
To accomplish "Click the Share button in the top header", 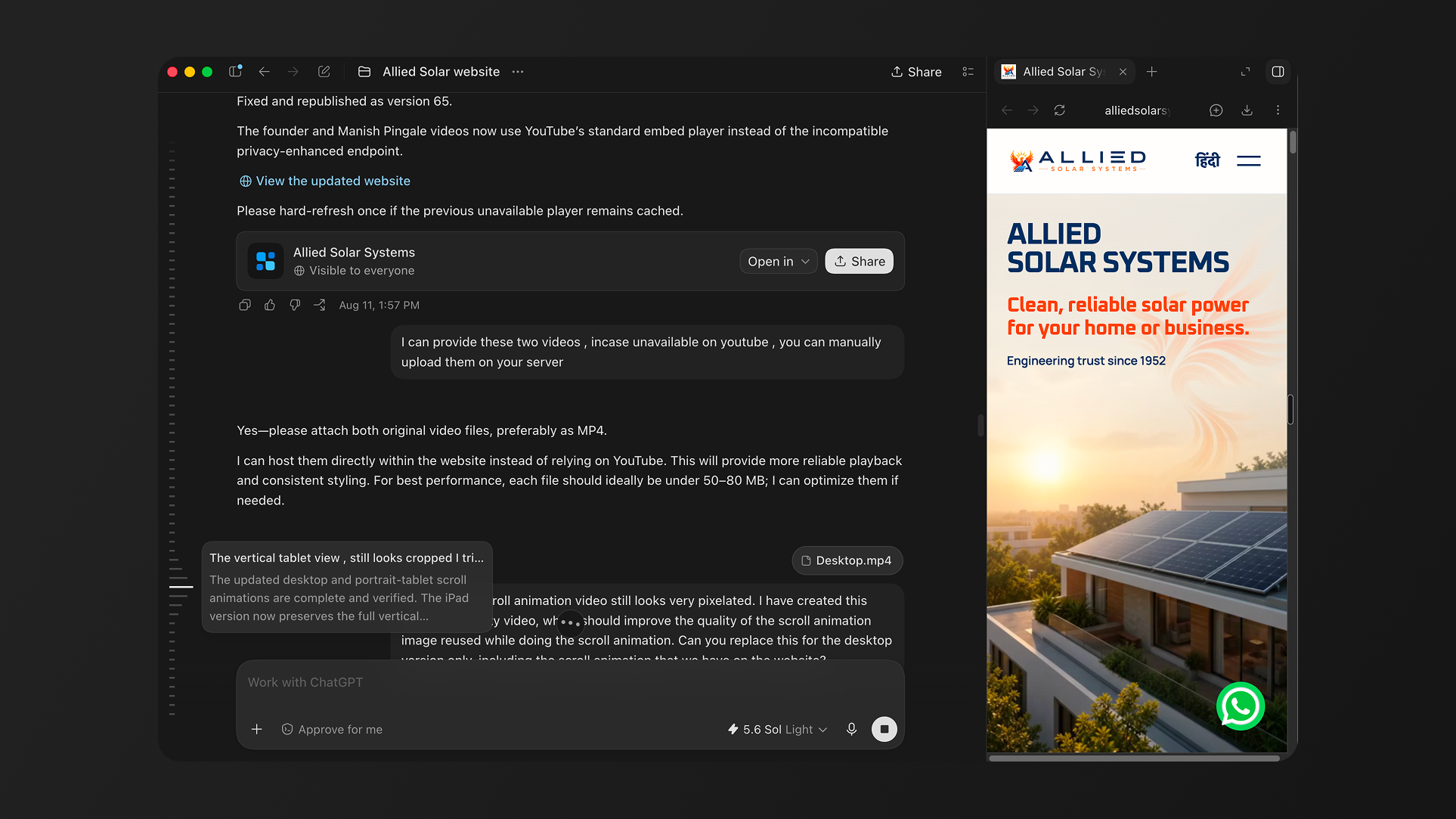I will (916, 72).
